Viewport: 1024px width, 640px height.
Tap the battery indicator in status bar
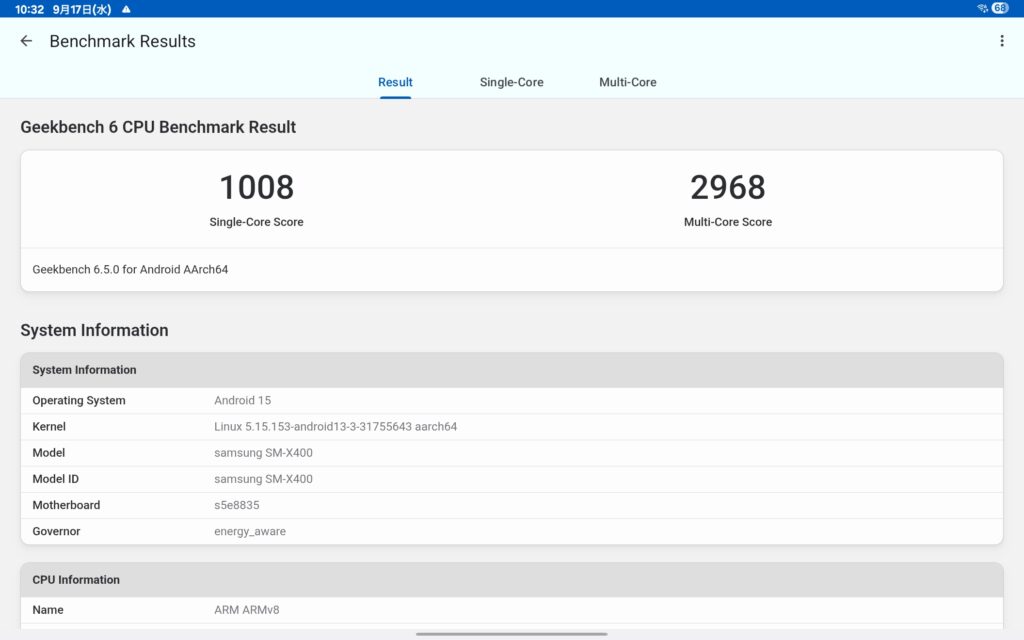tap(1000, 8)
